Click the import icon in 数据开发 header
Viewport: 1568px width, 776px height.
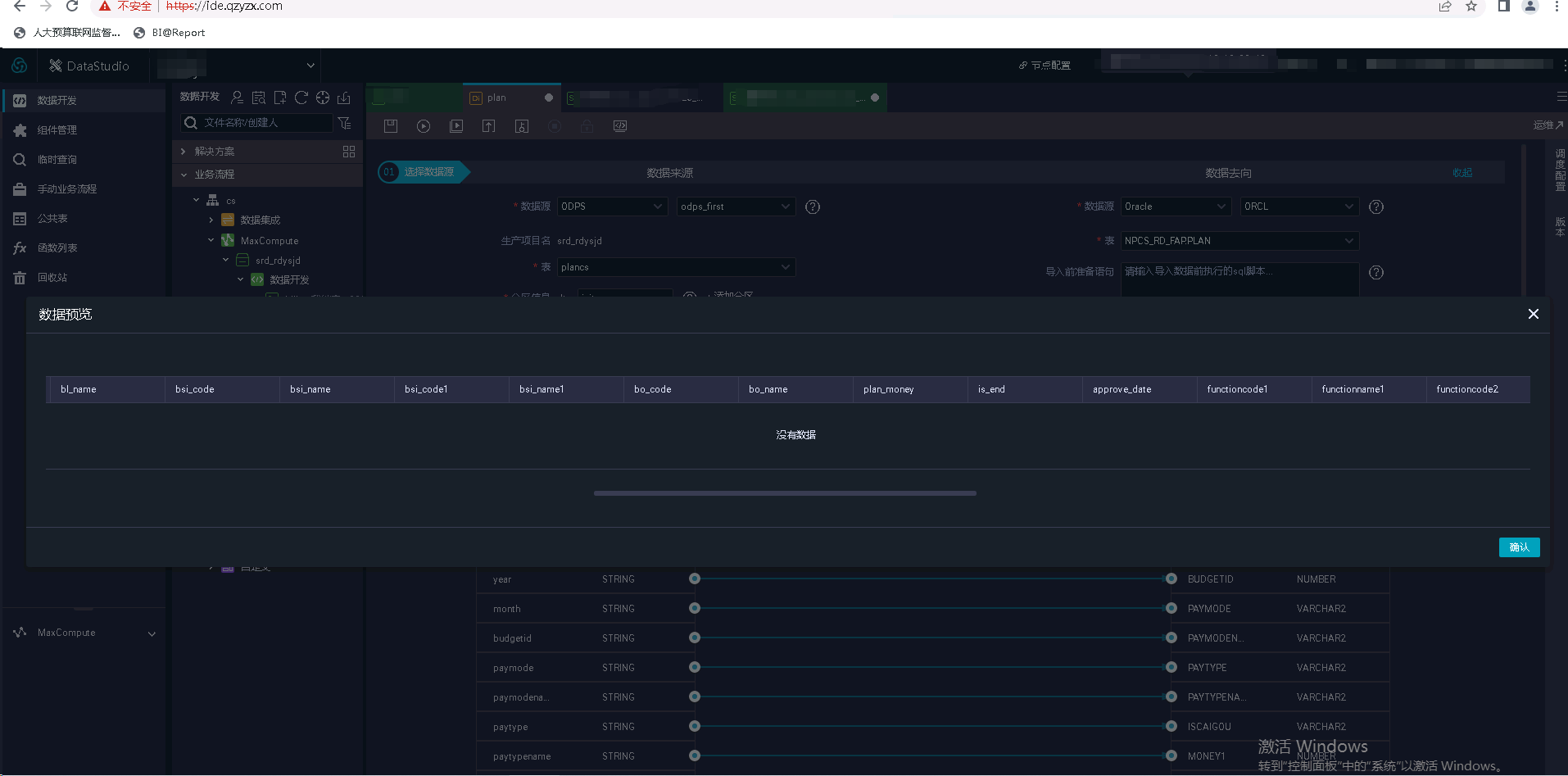(x=344, y=98)
